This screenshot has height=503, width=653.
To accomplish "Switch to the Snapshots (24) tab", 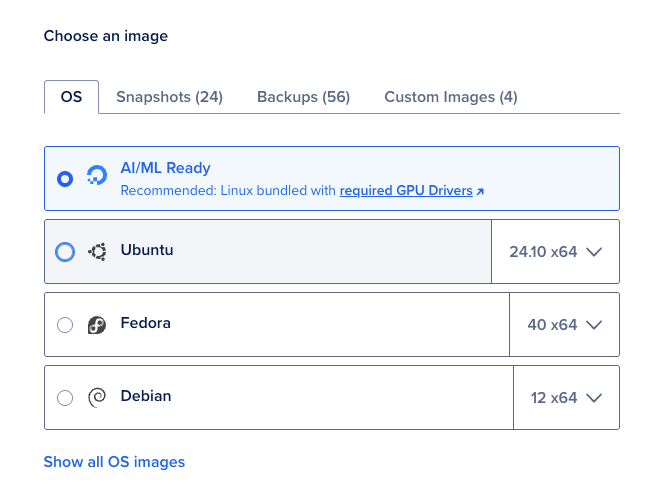I will click(169, 97).
